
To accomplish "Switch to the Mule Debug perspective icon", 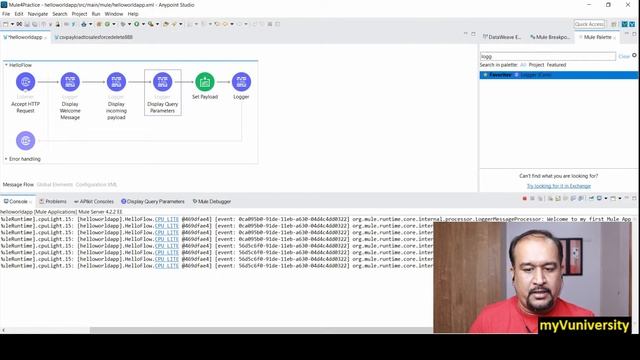I will pyautogui.click(x=632, y=24).
